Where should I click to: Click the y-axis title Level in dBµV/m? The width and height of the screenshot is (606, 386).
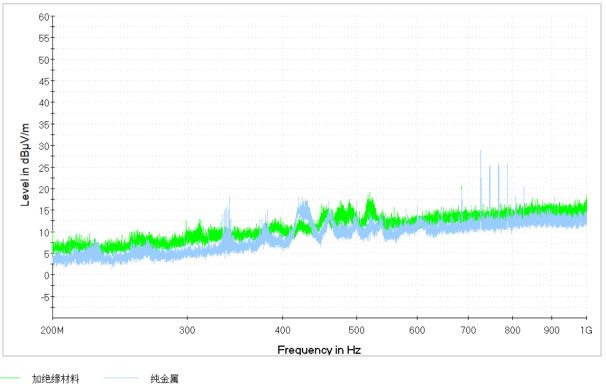click(25, 165)
